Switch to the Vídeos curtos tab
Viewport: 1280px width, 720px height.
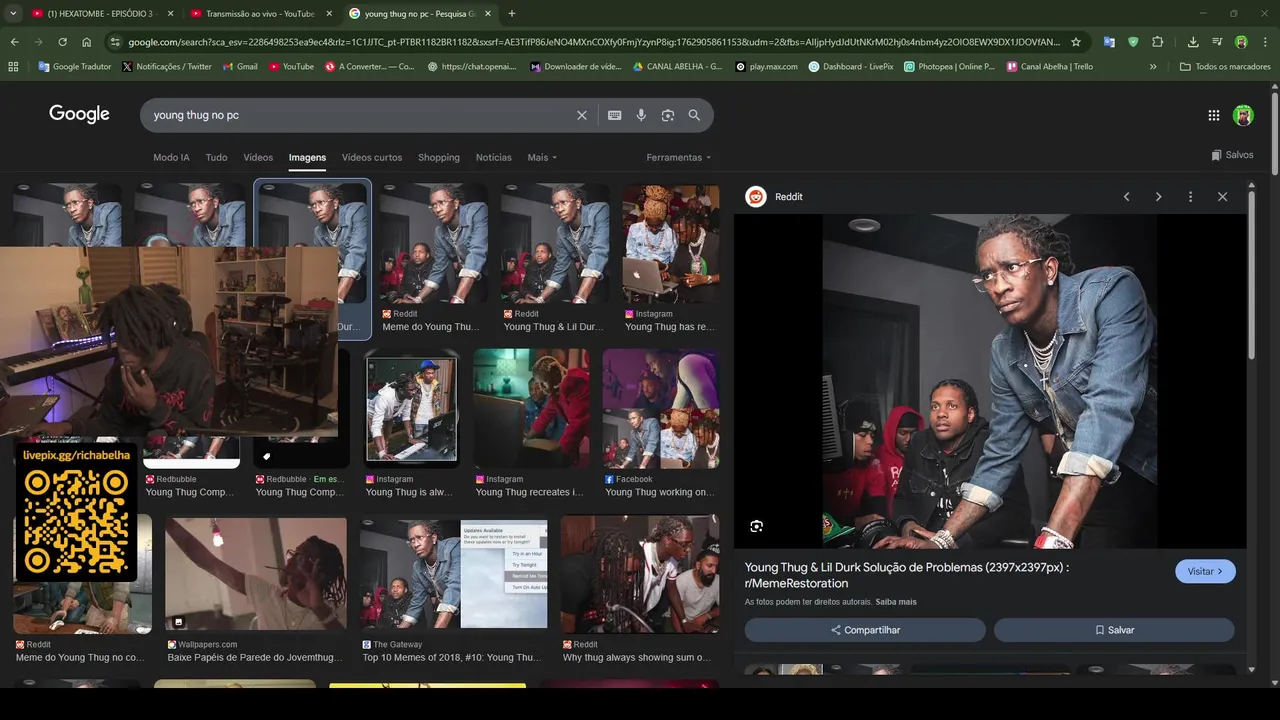tap(372, 157)
